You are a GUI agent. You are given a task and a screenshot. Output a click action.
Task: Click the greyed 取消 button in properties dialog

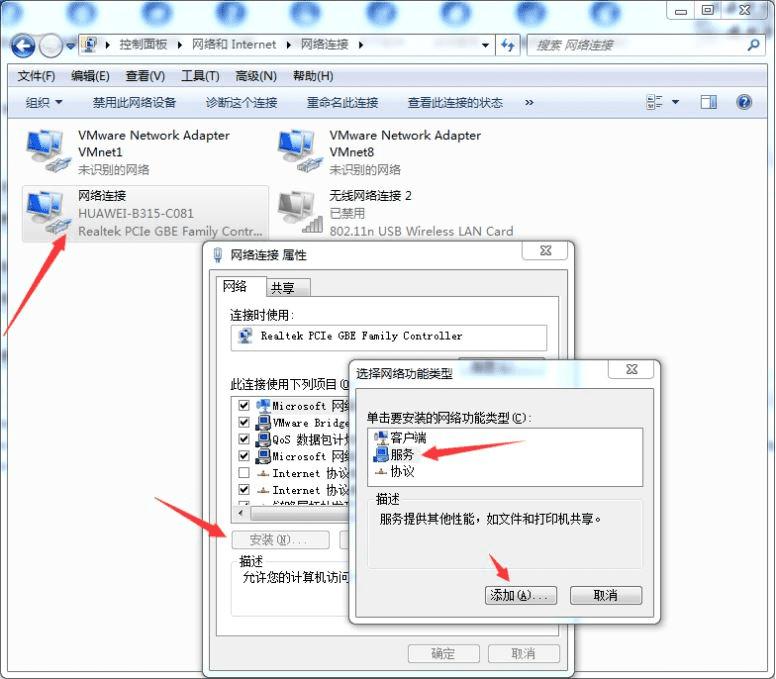click(523, 654)
